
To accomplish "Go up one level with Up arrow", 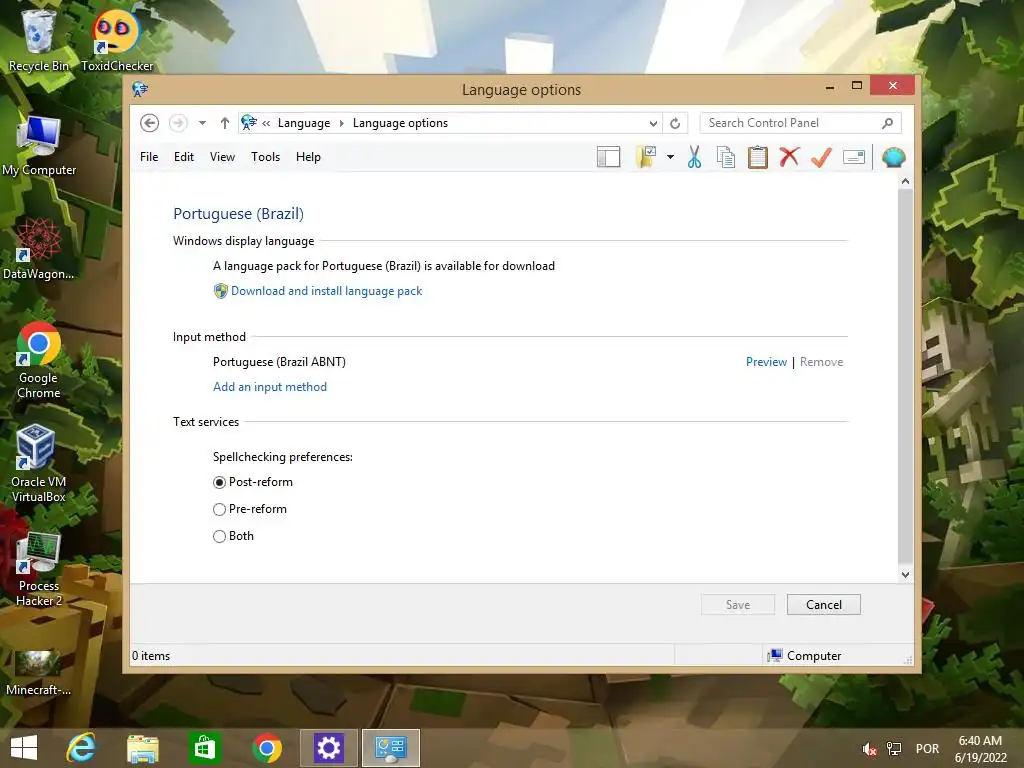I will pos(225,123).
